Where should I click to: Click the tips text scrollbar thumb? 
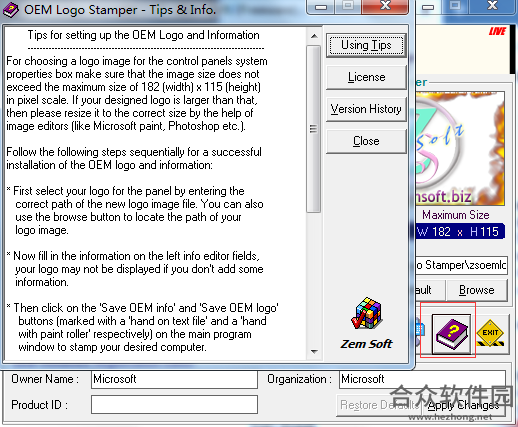pos(313,129)
